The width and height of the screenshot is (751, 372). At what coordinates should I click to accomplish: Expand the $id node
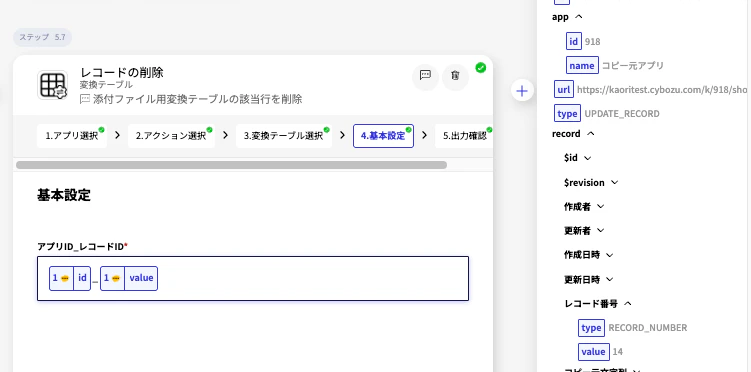tap(588, 158)
